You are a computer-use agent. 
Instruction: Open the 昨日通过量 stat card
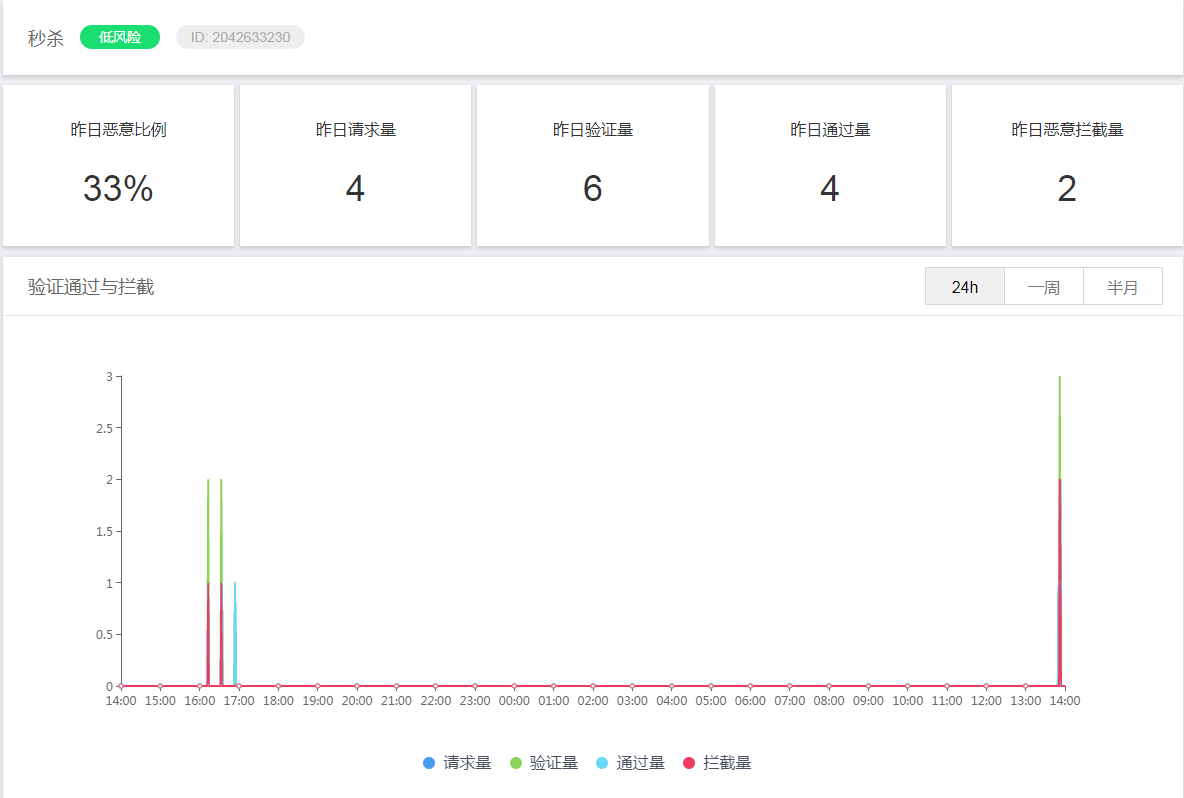point(830,165)
